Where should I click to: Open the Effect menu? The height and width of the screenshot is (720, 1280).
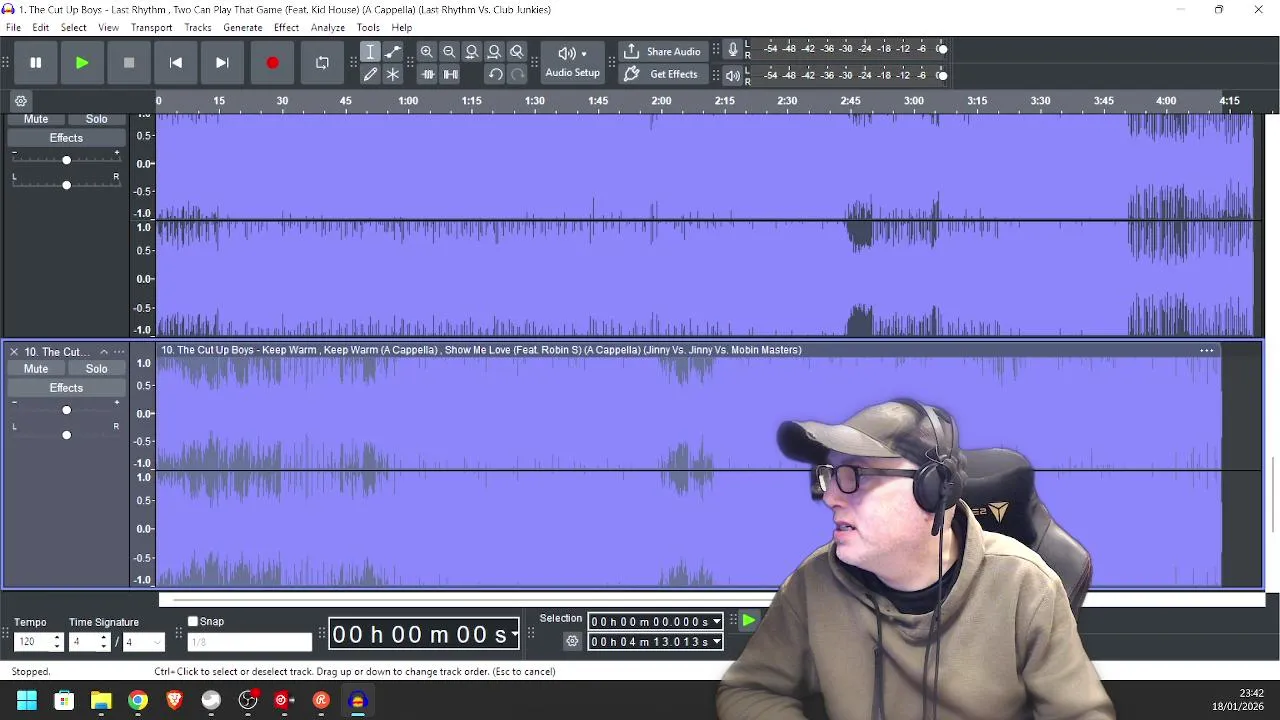pos(286,28)
